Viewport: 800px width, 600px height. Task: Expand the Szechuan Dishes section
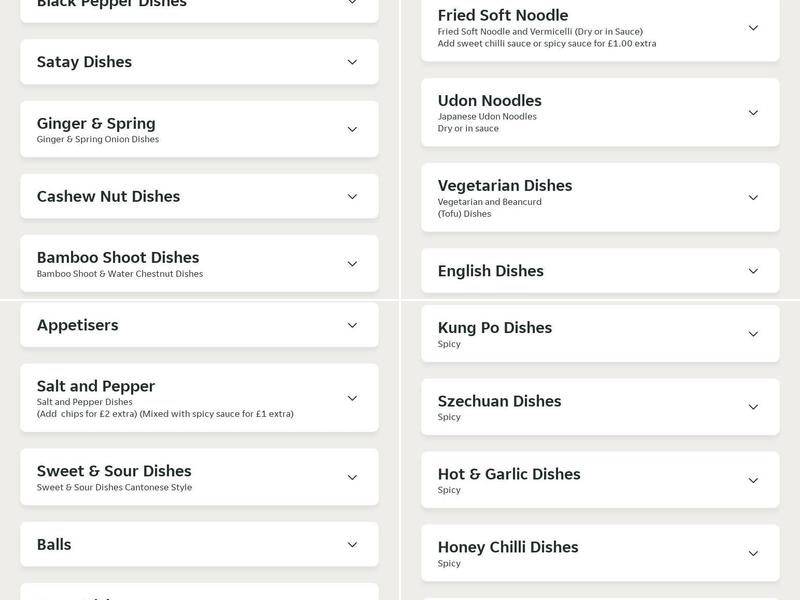coord(753,407)
